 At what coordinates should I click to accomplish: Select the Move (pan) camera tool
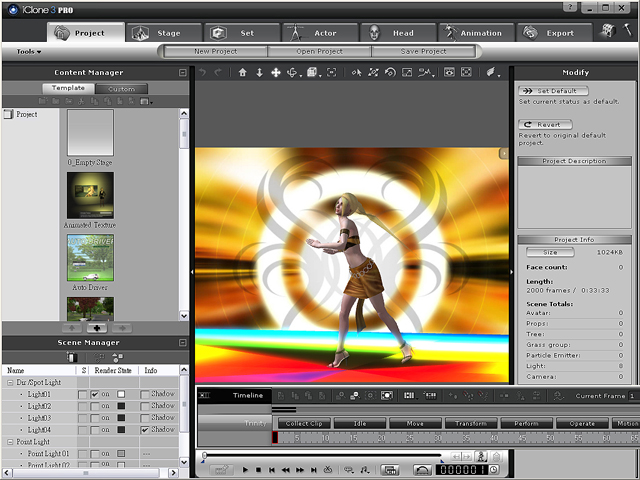pos(276,73)
